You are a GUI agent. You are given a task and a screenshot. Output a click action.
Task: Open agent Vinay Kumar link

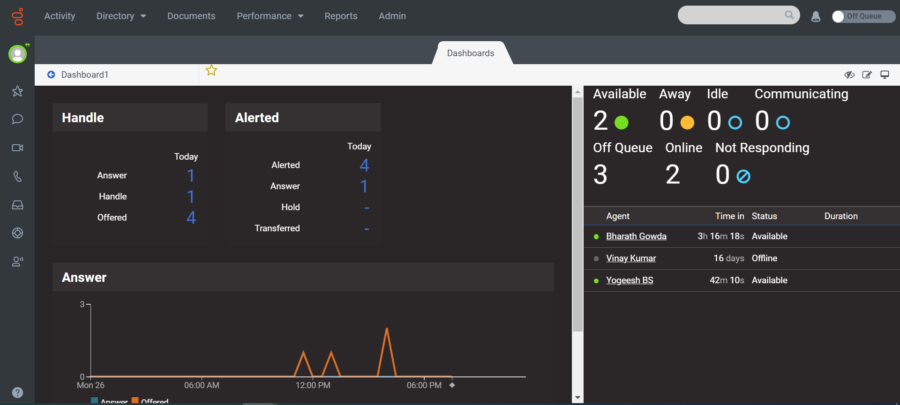pyautogui.click(x=631, y=258)
